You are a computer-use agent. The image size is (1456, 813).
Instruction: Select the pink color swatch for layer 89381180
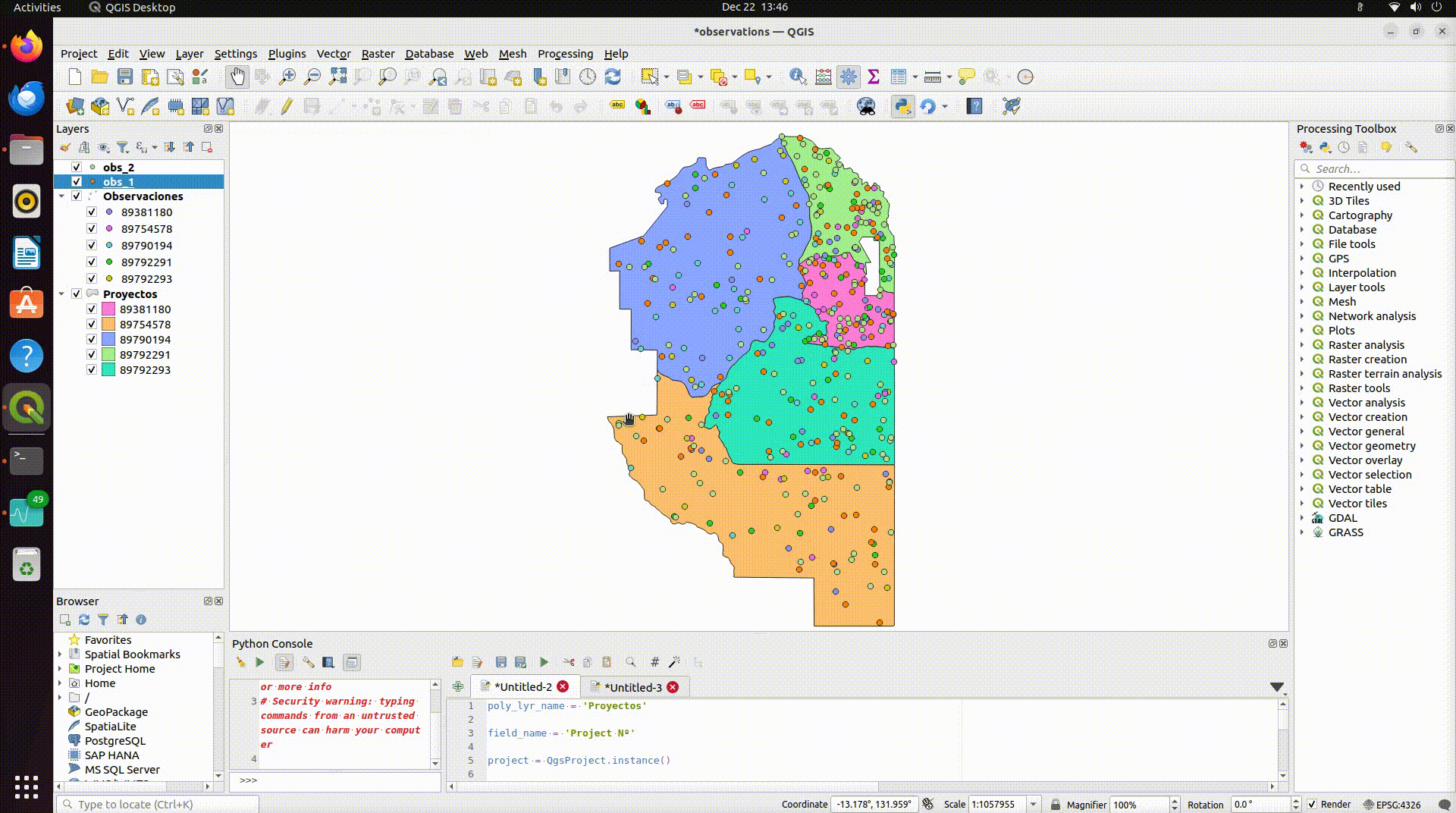(107, 309)
